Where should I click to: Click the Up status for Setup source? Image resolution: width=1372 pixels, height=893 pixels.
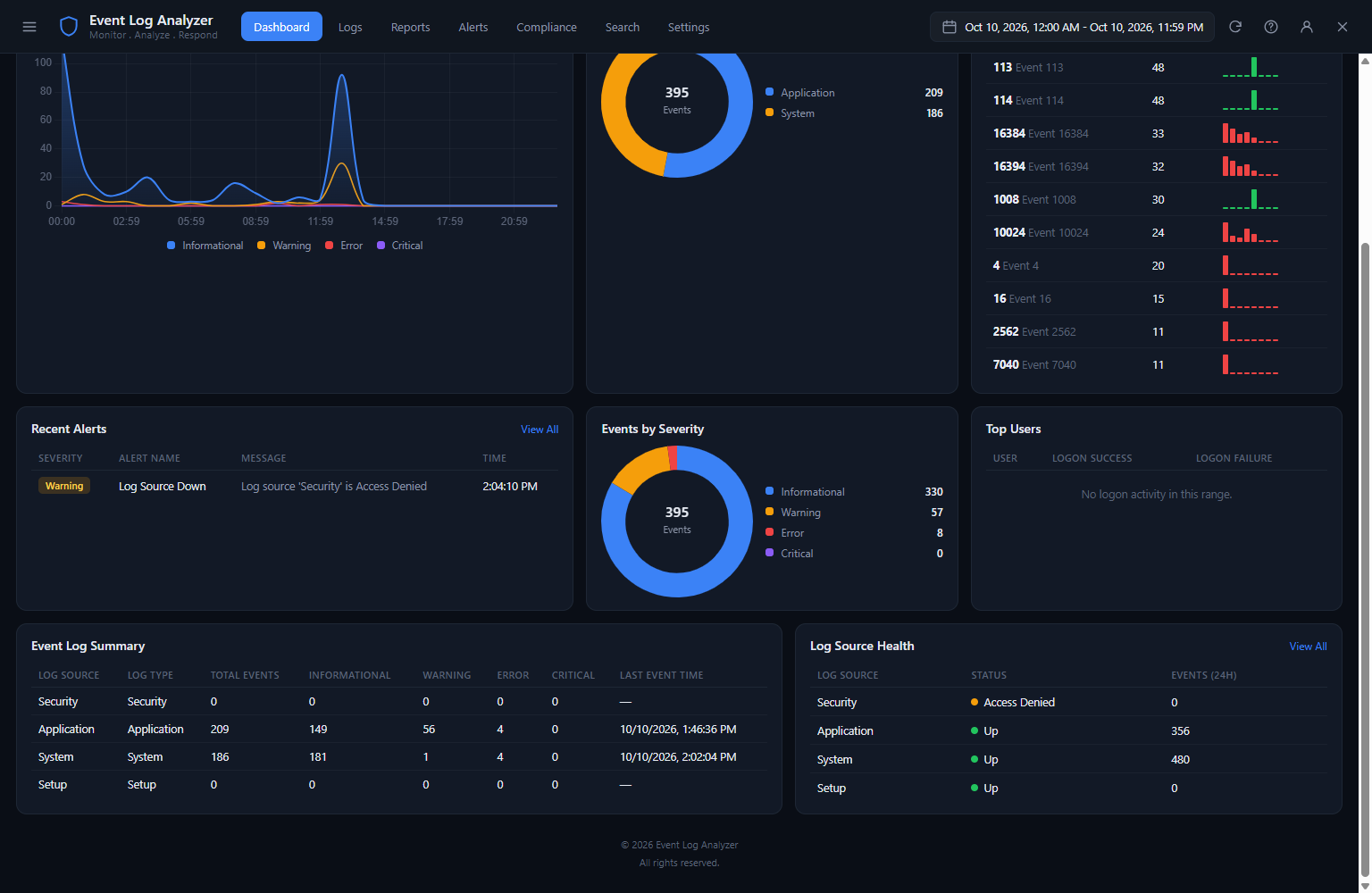(984, 789)
